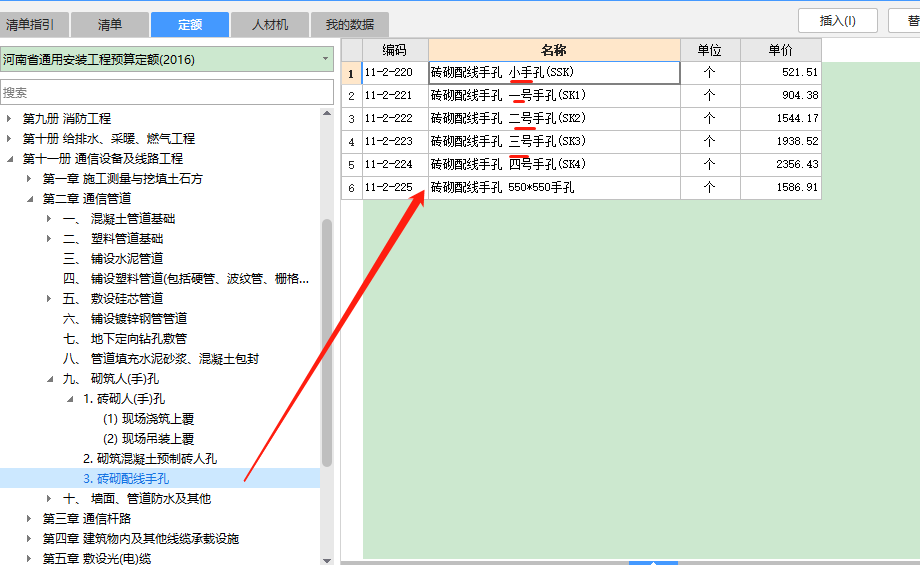This screenshot has width=920, height=565.
Task: Select code cell 11-2-223
Action: (395, 141)
